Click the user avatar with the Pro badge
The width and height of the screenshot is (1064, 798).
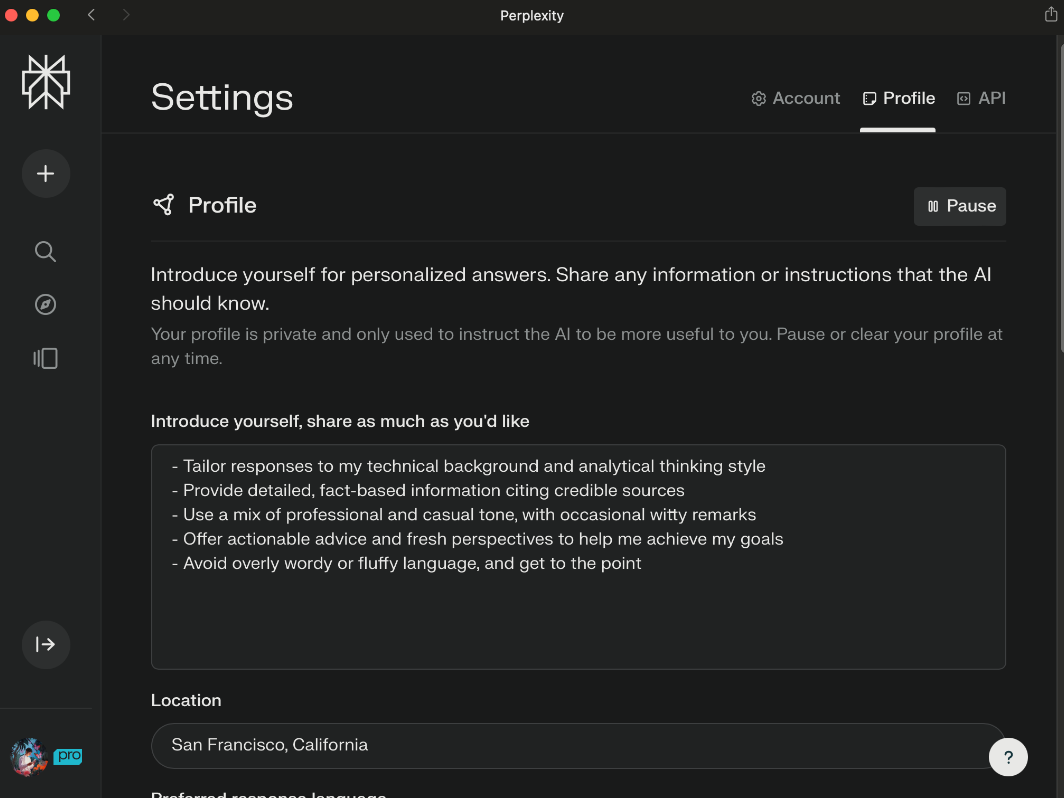click(x=30, y=757)
